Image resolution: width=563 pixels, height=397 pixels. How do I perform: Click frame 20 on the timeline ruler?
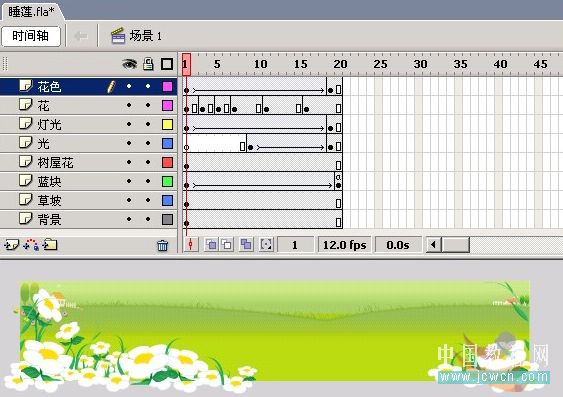pos(339,64)
